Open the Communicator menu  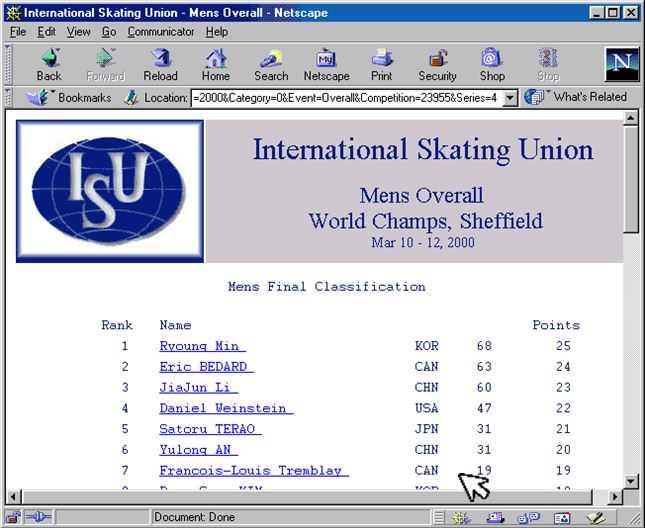(x=161, y=32)
